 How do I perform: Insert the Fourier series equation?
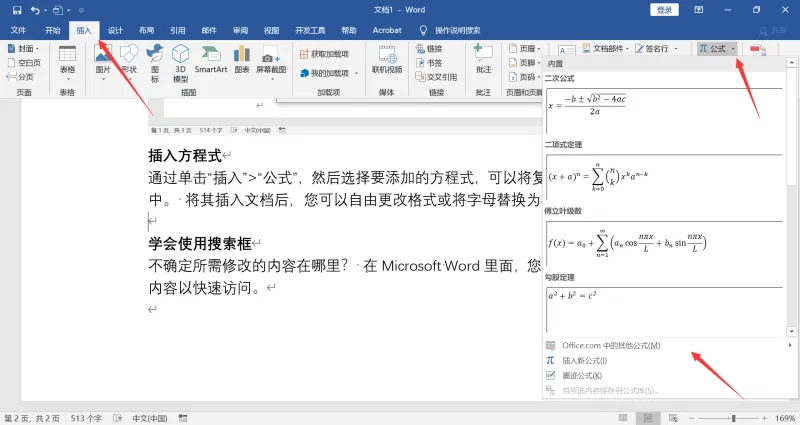[664, 243]
